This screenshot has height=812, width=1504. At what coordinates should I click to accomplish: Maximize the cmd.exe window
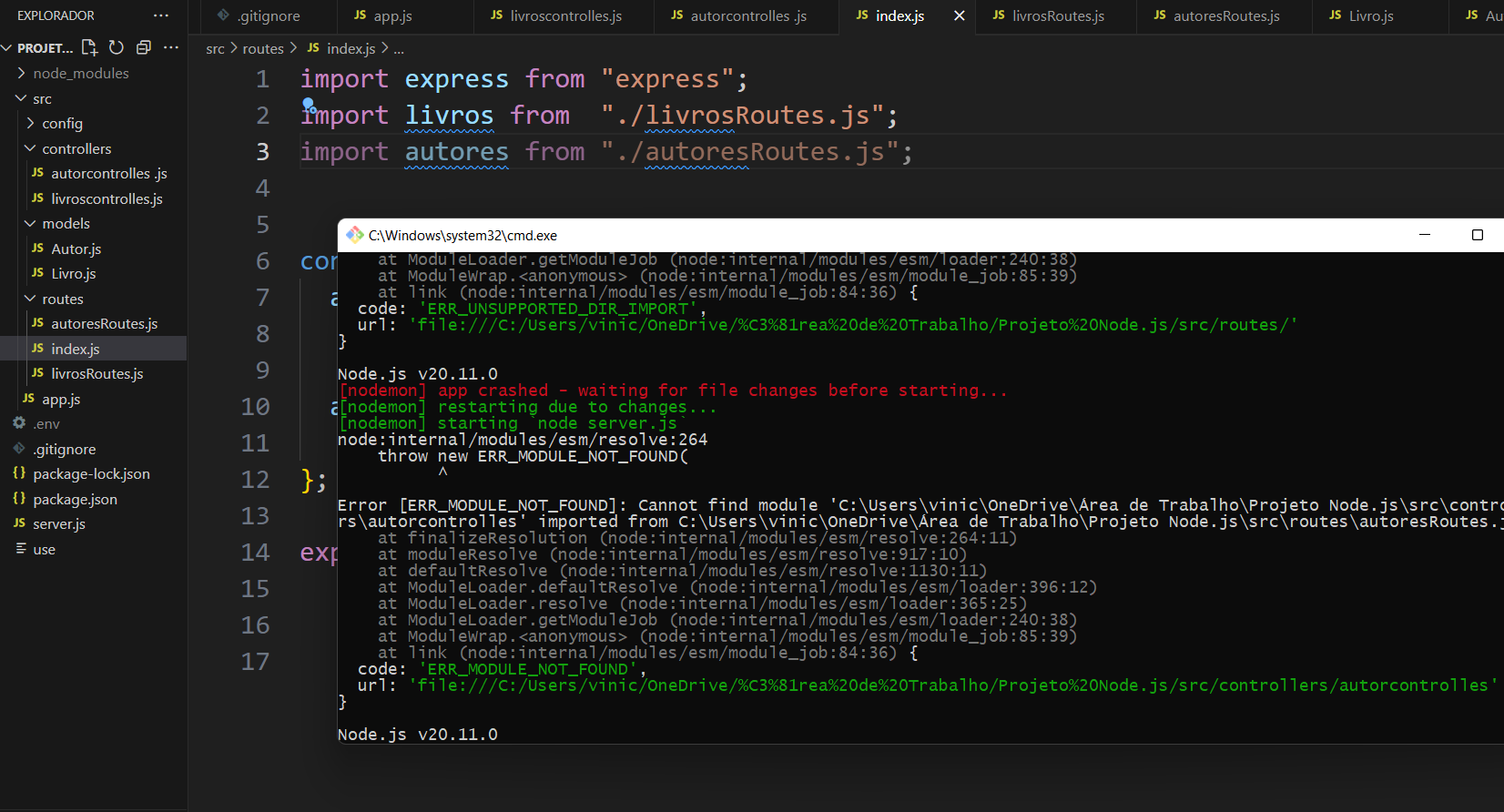1478,235
